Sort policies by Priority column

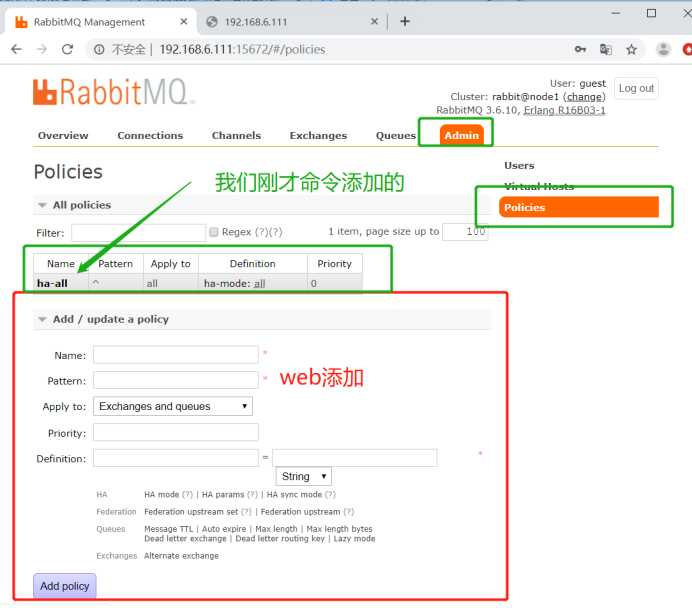coord(335,264)
